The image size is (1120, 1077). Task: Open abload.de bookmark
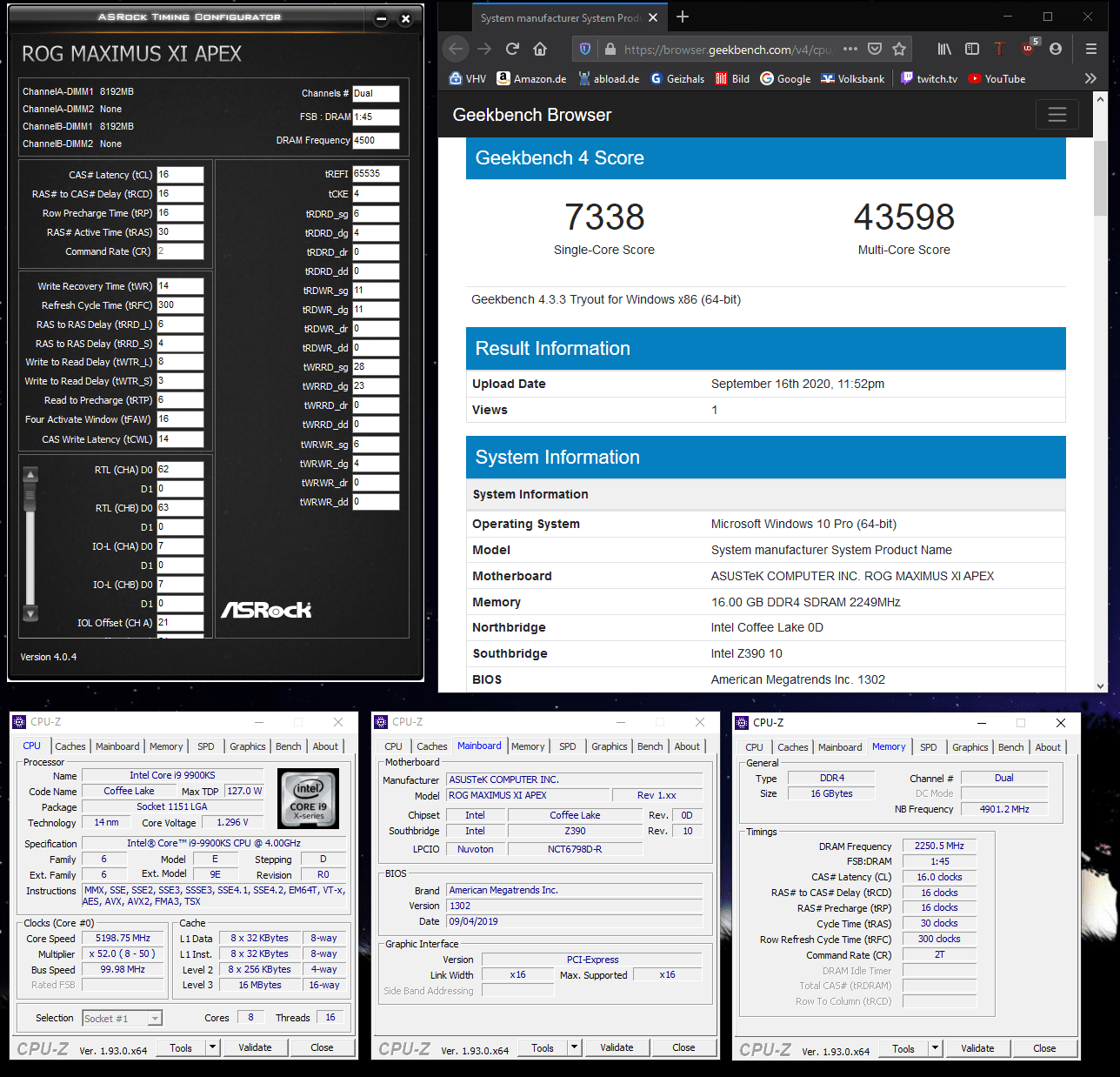tap(609, 78)
